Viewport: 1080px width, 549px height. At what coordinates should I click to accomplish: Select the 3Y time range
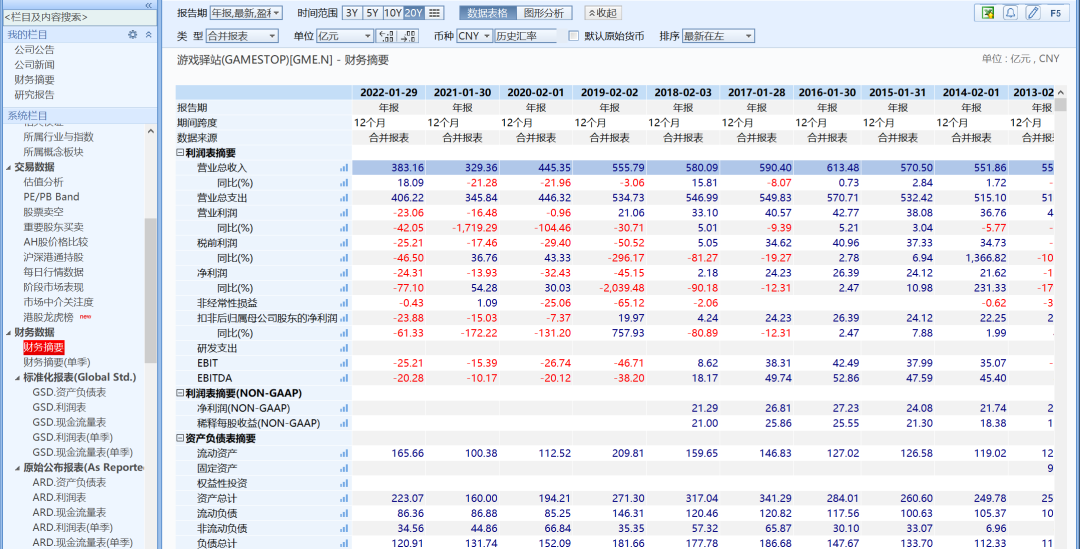click(351, 12)
